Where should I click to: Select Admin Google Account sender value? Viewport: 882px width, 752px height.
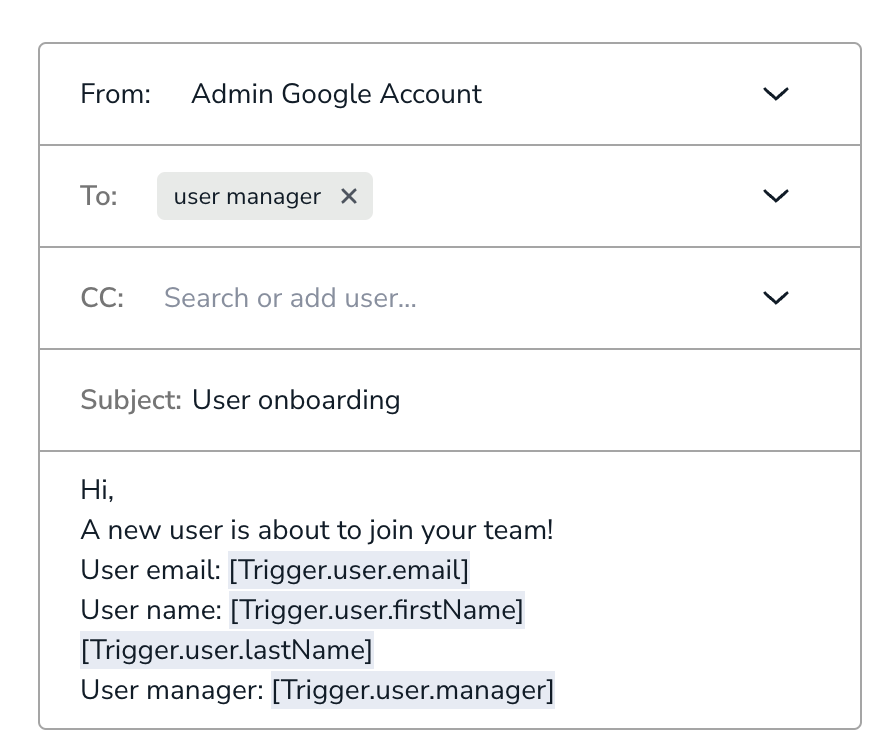pyautogui.click(x=336, y=94)
